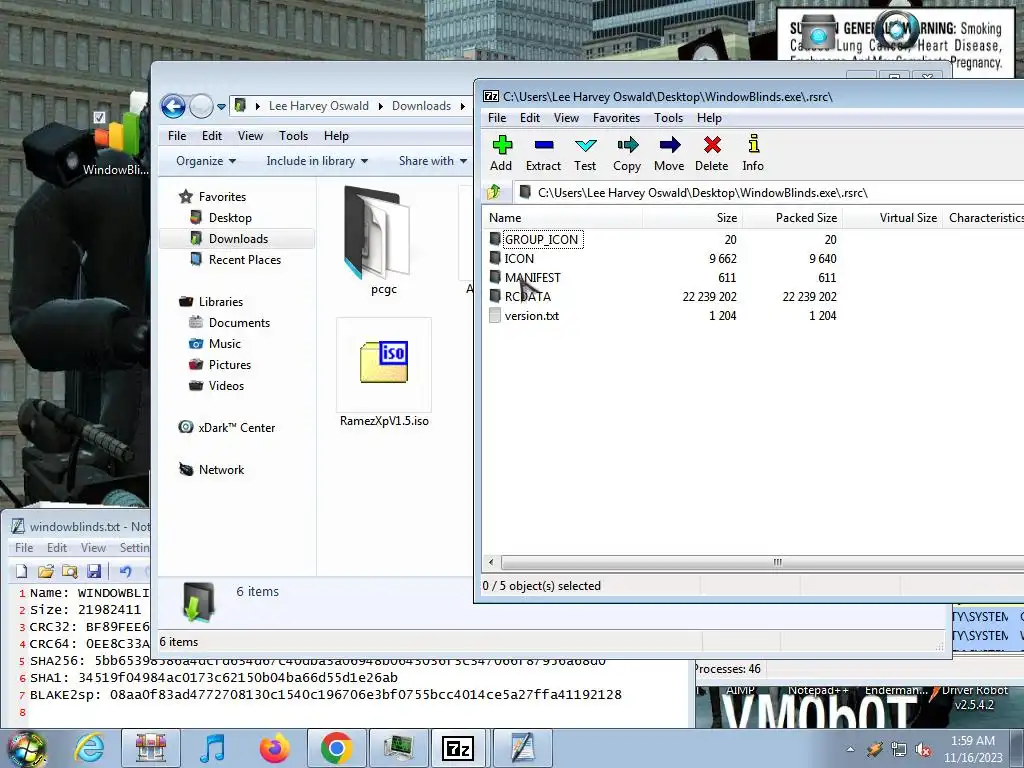Select Desktop under Favorites
The image size is (1024, 768).
click(230, 217)
